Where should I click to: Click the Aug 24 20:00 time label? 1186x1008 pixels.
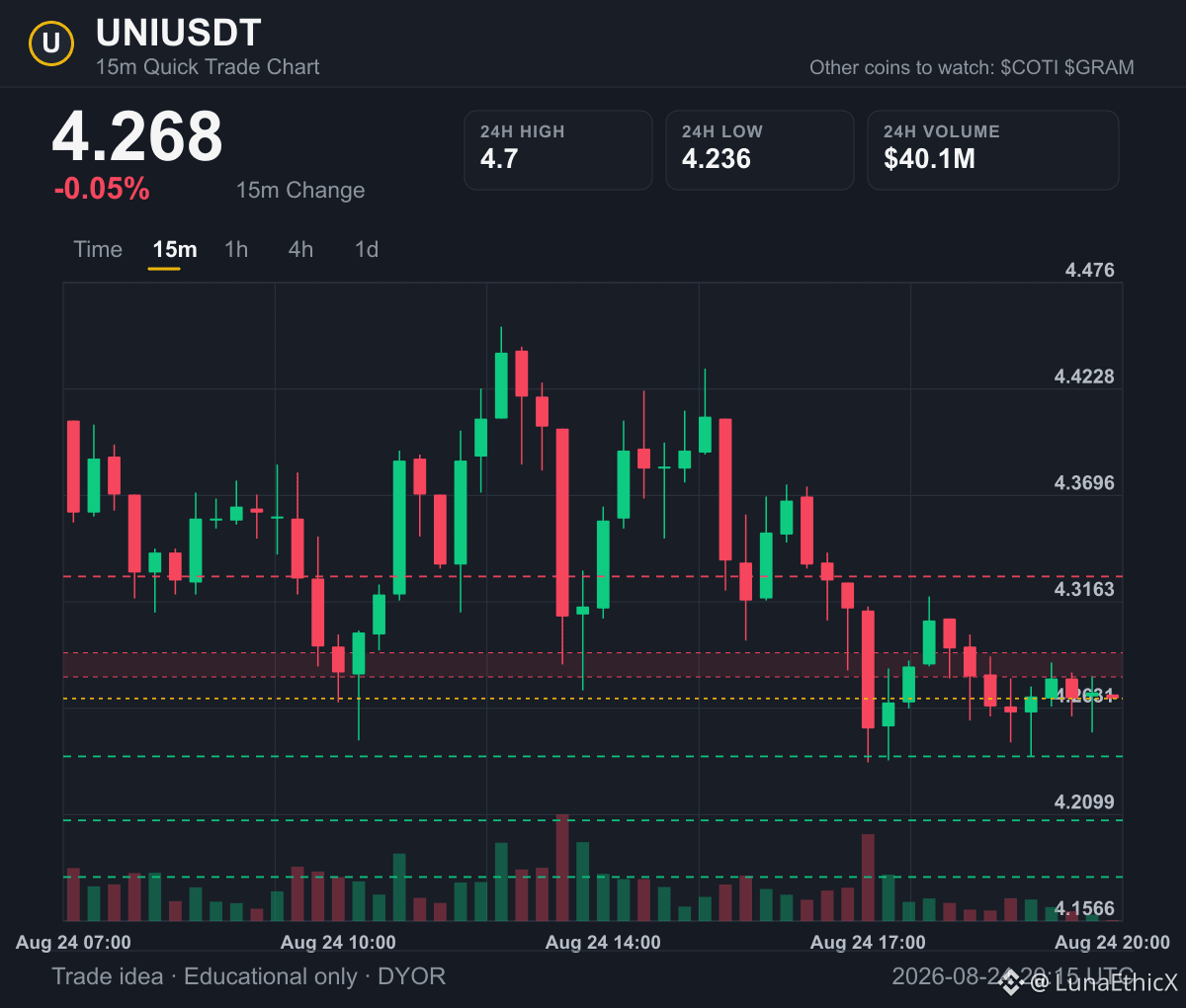(x=1112, y=943)
